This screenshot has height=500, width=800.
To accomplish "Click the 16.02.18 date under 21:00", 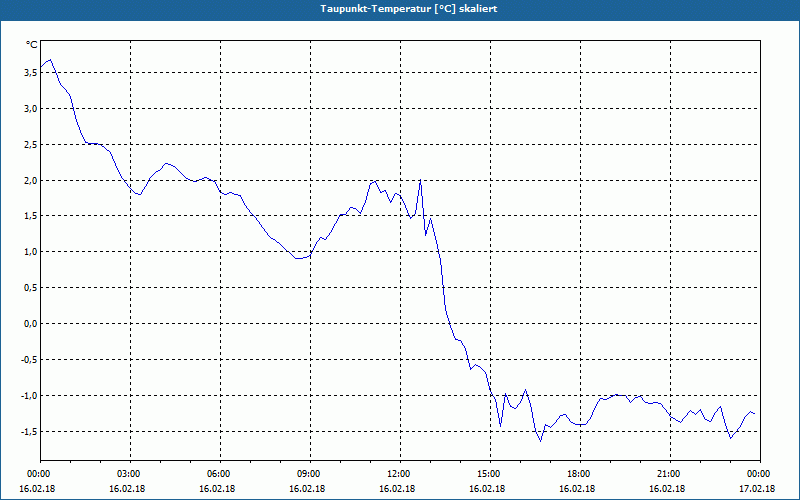I will [667, 489].
